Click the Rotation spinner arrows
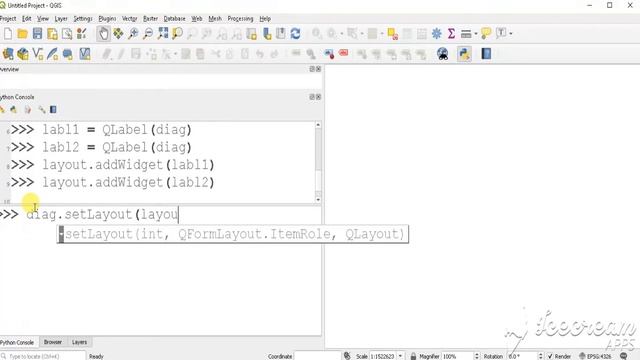Image resolution: width=640 pixels, height=360 pixels. (x=540, y=356)
